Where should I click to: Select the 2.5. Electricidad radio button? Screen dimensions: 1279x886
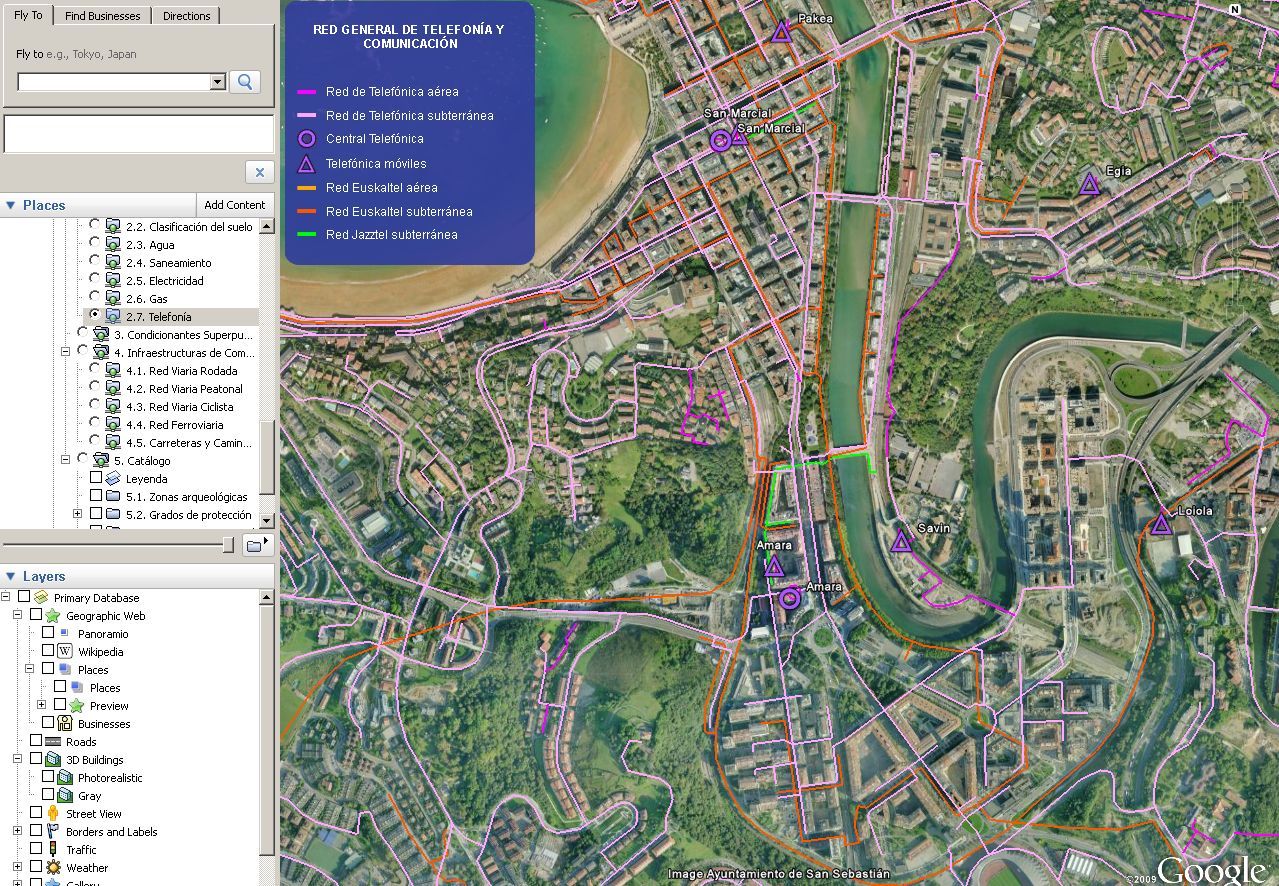(95, 279)
